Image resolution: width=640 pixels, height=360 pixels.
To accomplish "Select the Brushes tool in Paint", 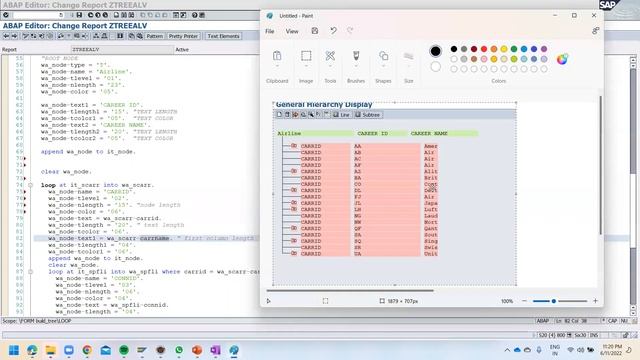I will 356,56.
